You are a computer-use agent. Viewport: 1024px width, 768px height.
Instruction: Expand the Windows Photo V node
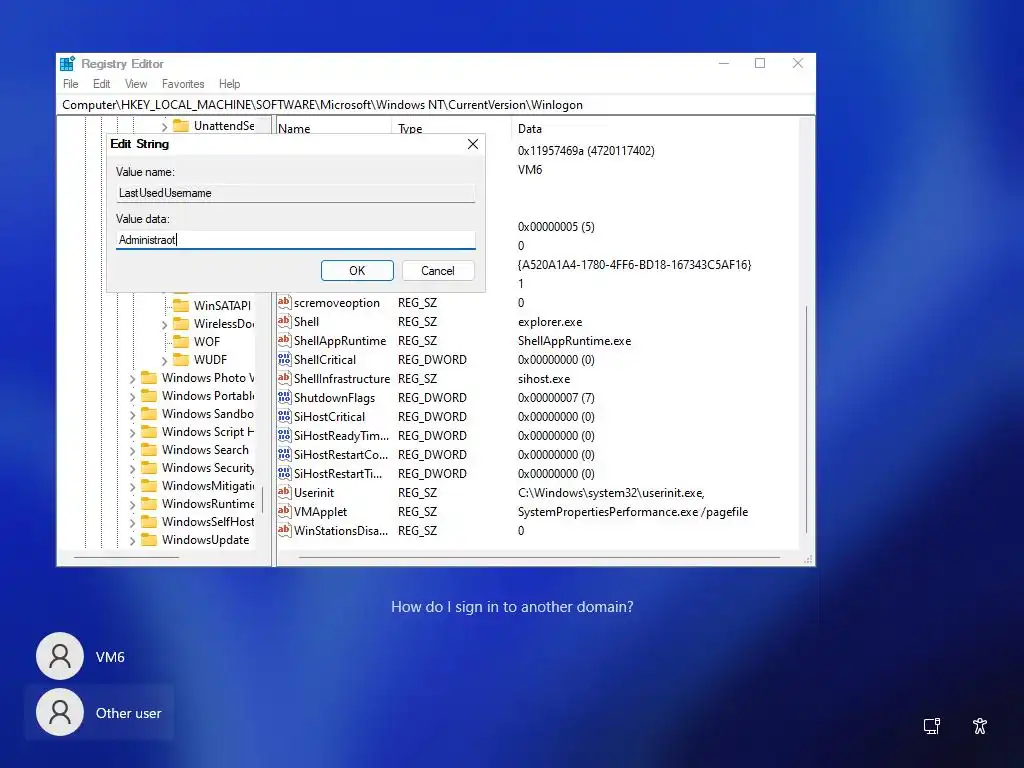pyautogui.click(x=133, y=378)
